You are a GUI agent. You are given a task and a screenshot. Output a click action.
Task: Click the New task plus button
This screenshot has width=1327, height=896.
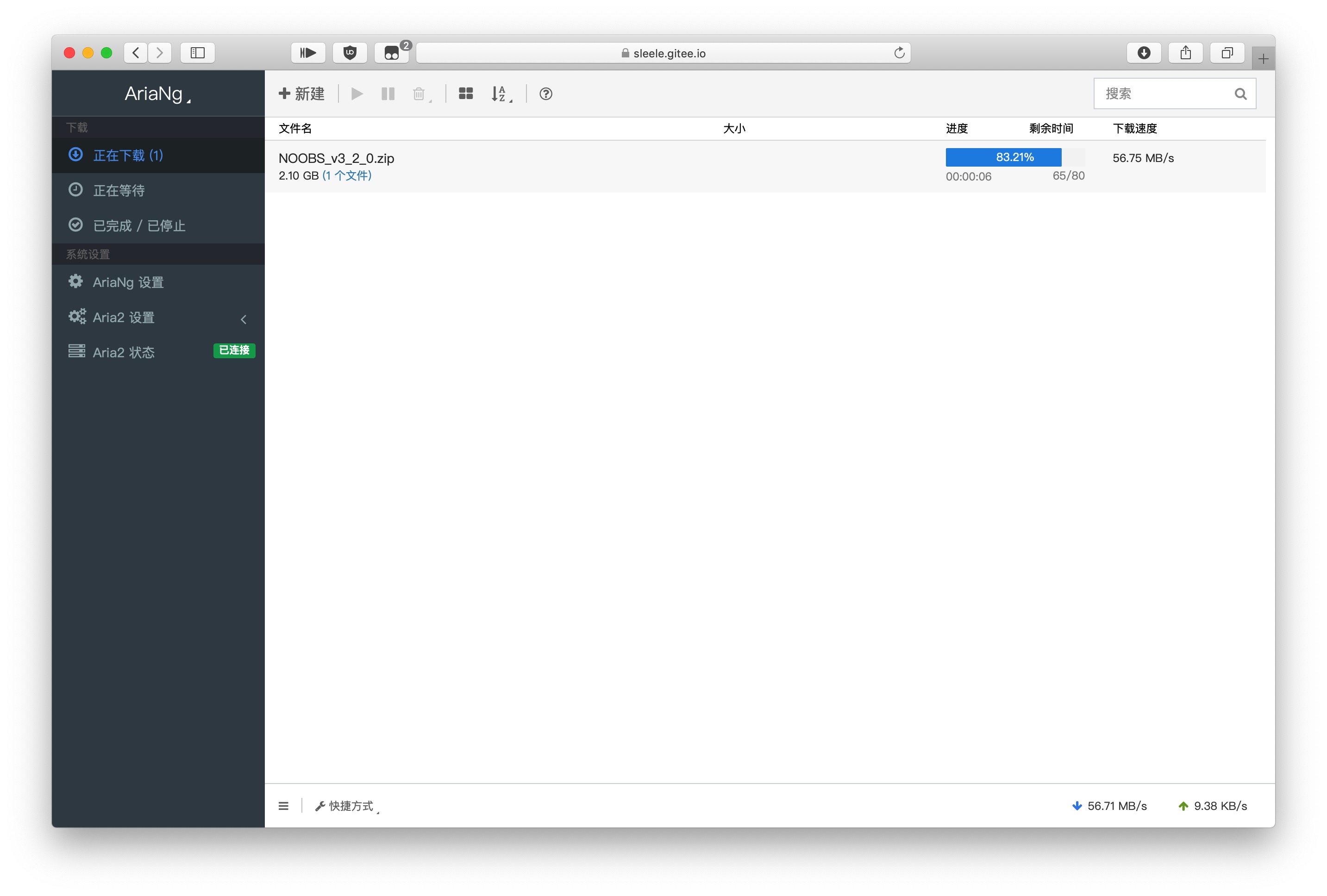coord(301,93)
